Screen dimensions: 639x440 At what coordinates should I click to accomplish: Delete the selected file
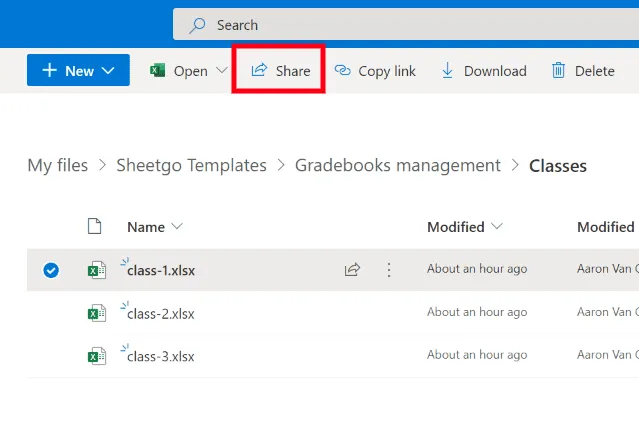582,71
